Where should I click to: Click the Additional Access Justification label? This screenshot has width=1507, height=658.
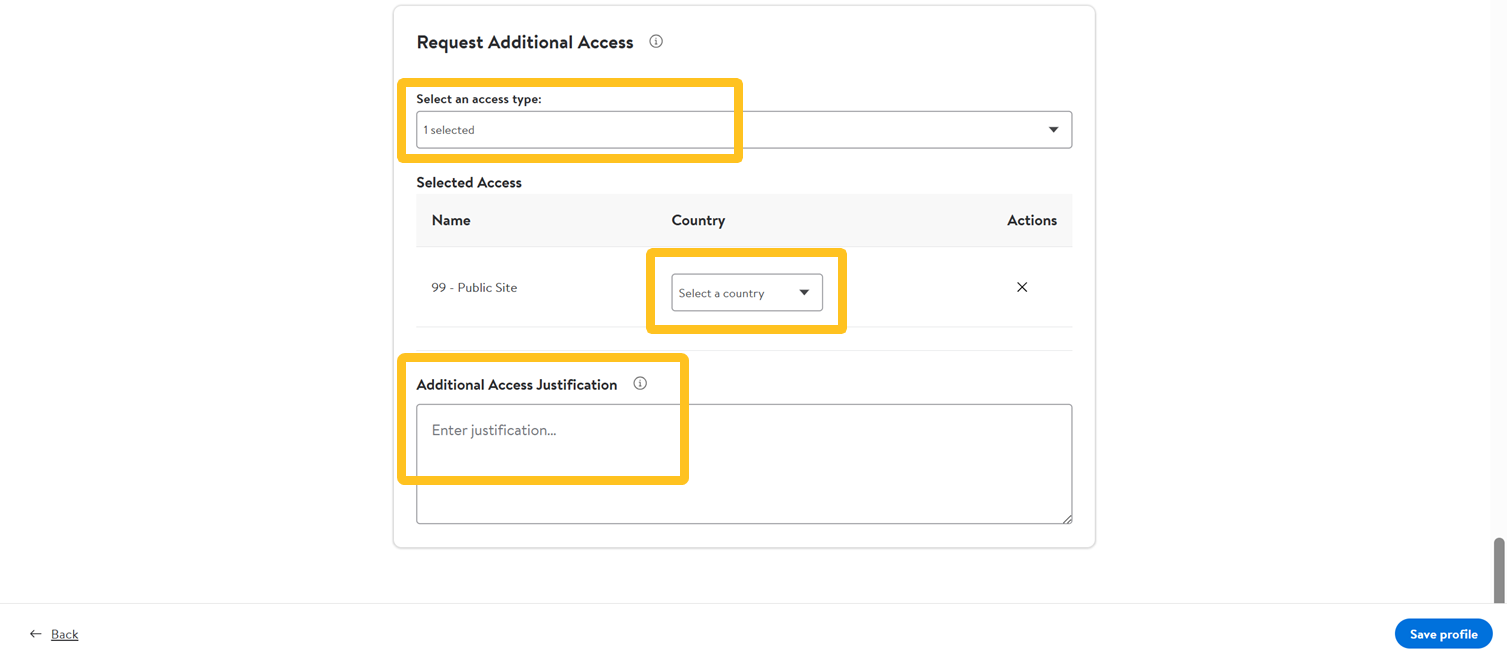click(x=516, y=385)
